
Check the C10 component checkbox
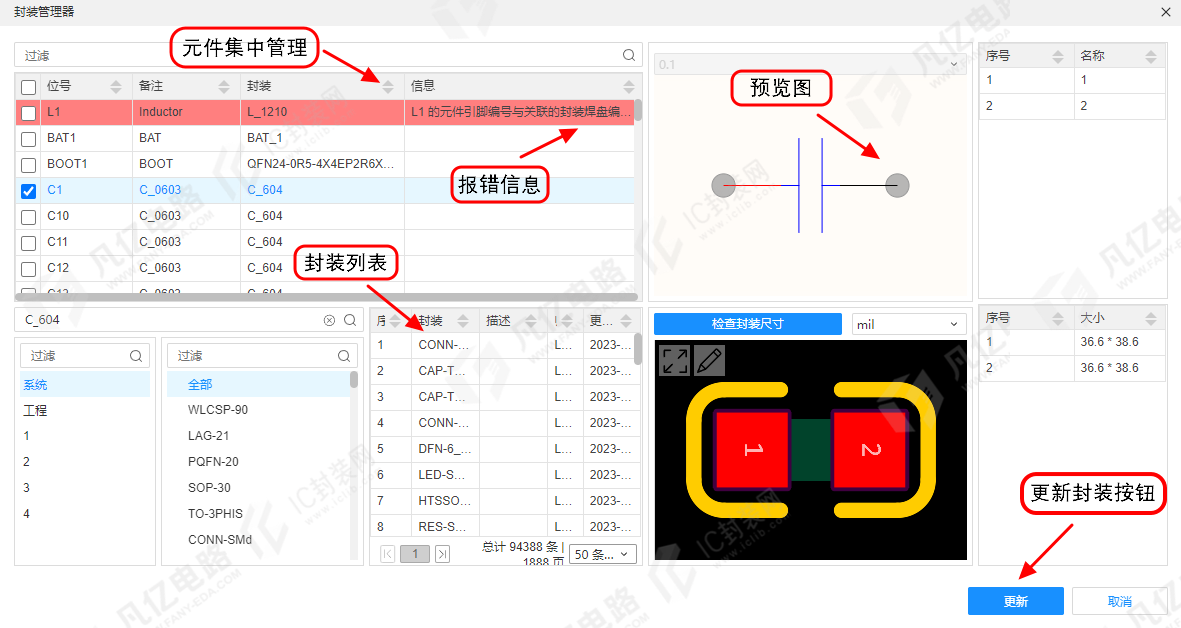point(29,217)
